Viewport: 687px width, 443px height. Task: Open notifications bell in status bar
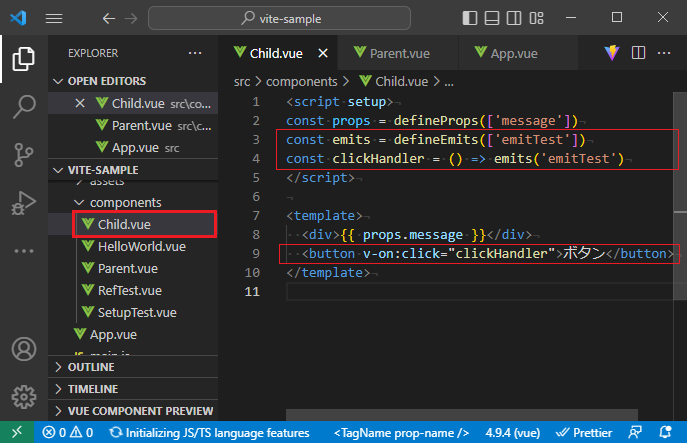pyautogui.click(x=665, y=432)
